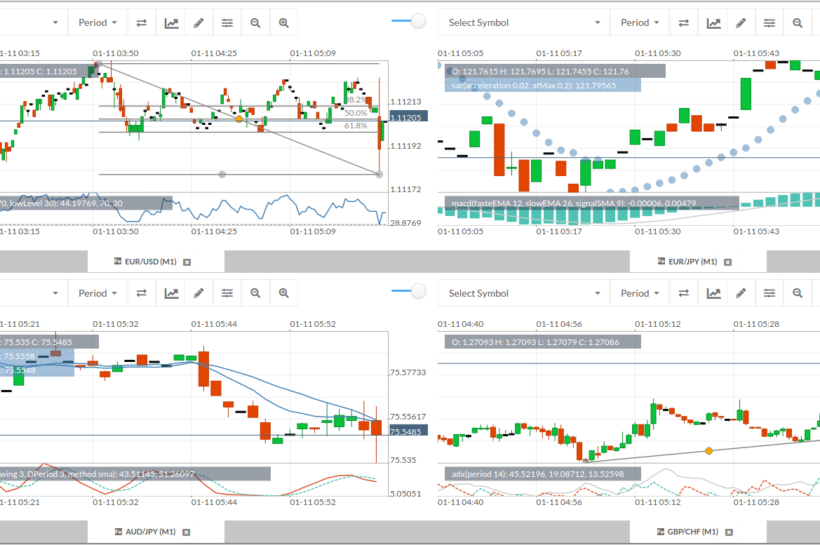Select the pencil draw tool above GBP/CHF chart
The image size is (820, 545).
click(x=741, y=293)
